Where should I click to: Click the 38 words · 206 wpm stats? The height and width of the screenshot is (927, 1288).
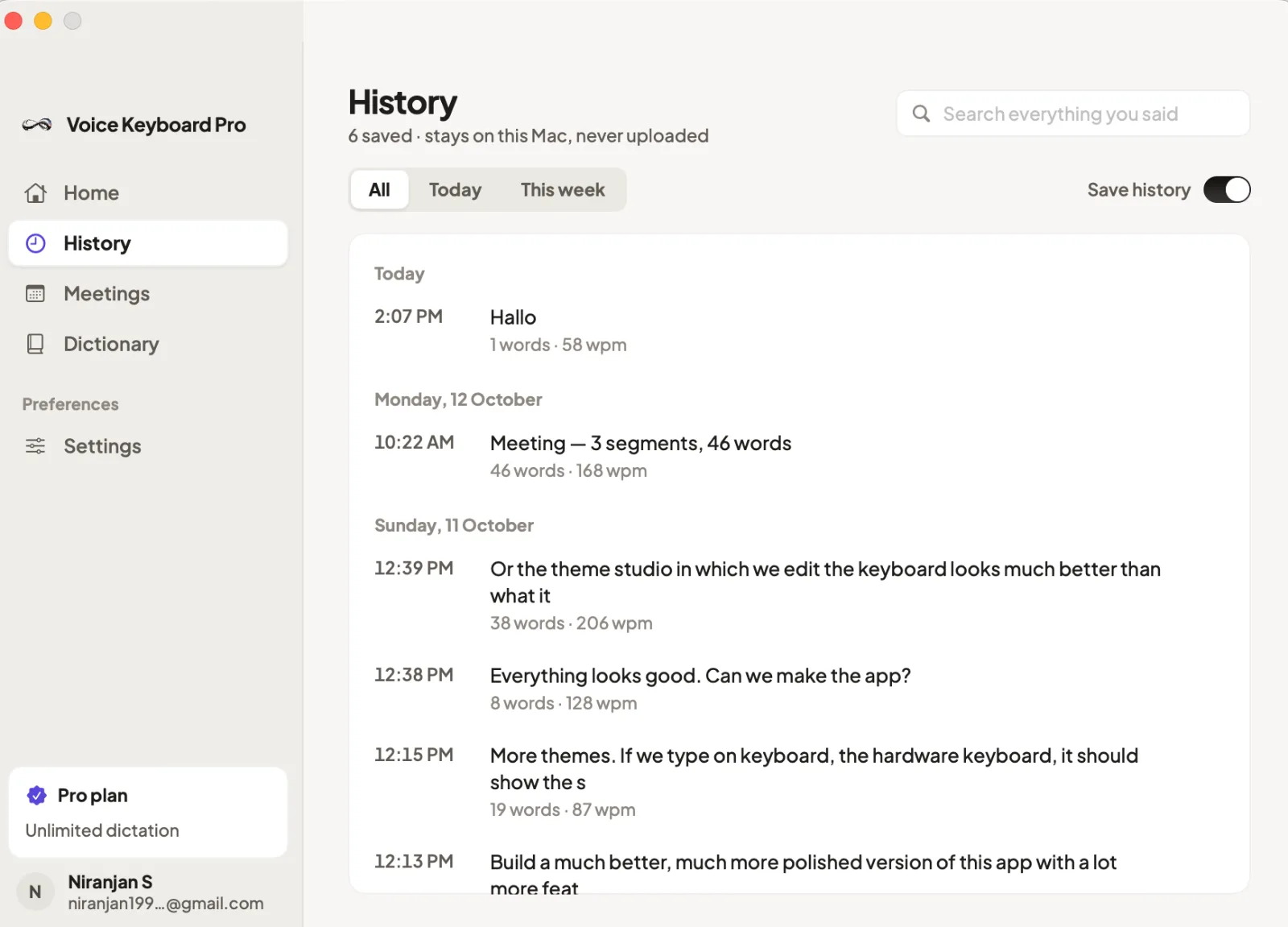[x=572, y=623]
